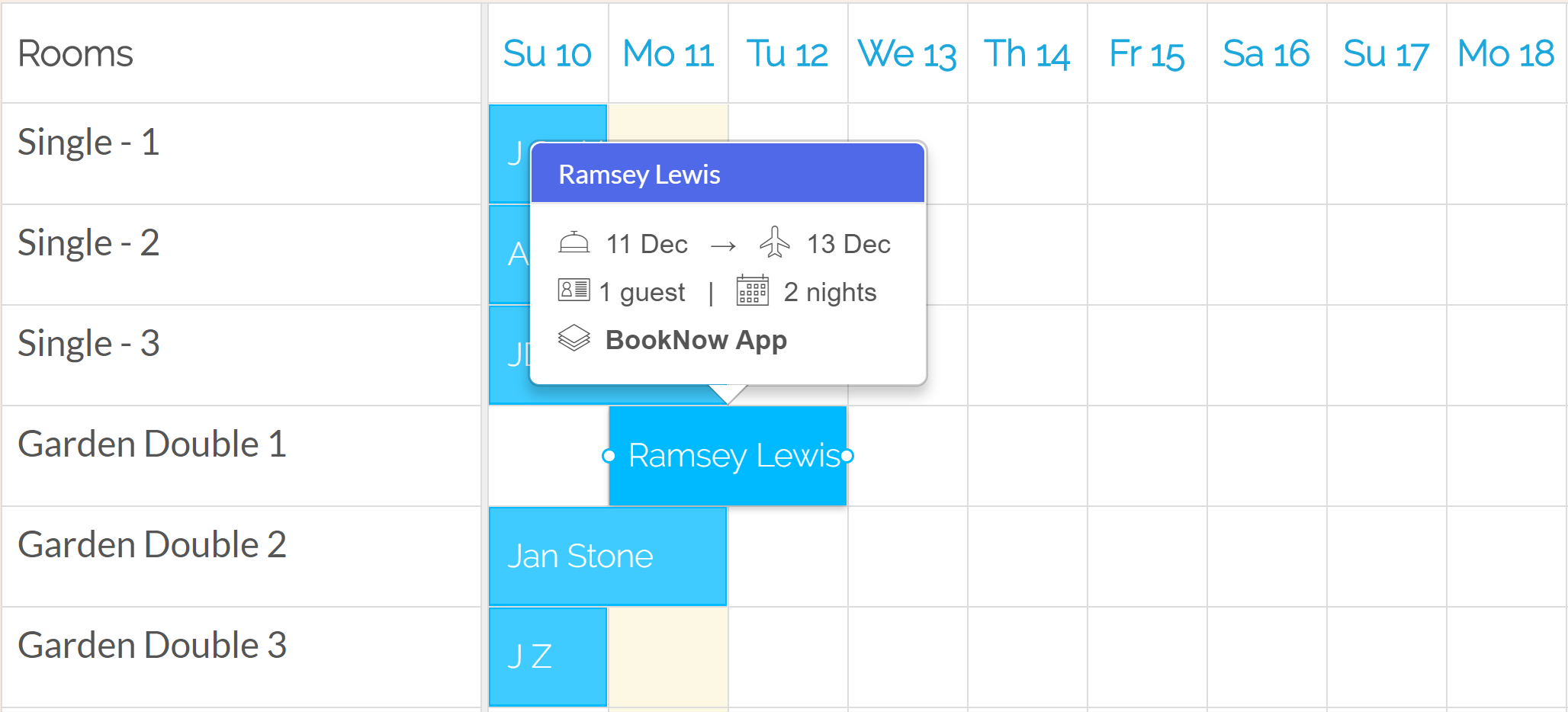
Task: Click the check-in bell icon in tooltip
Action: point(574,243)
